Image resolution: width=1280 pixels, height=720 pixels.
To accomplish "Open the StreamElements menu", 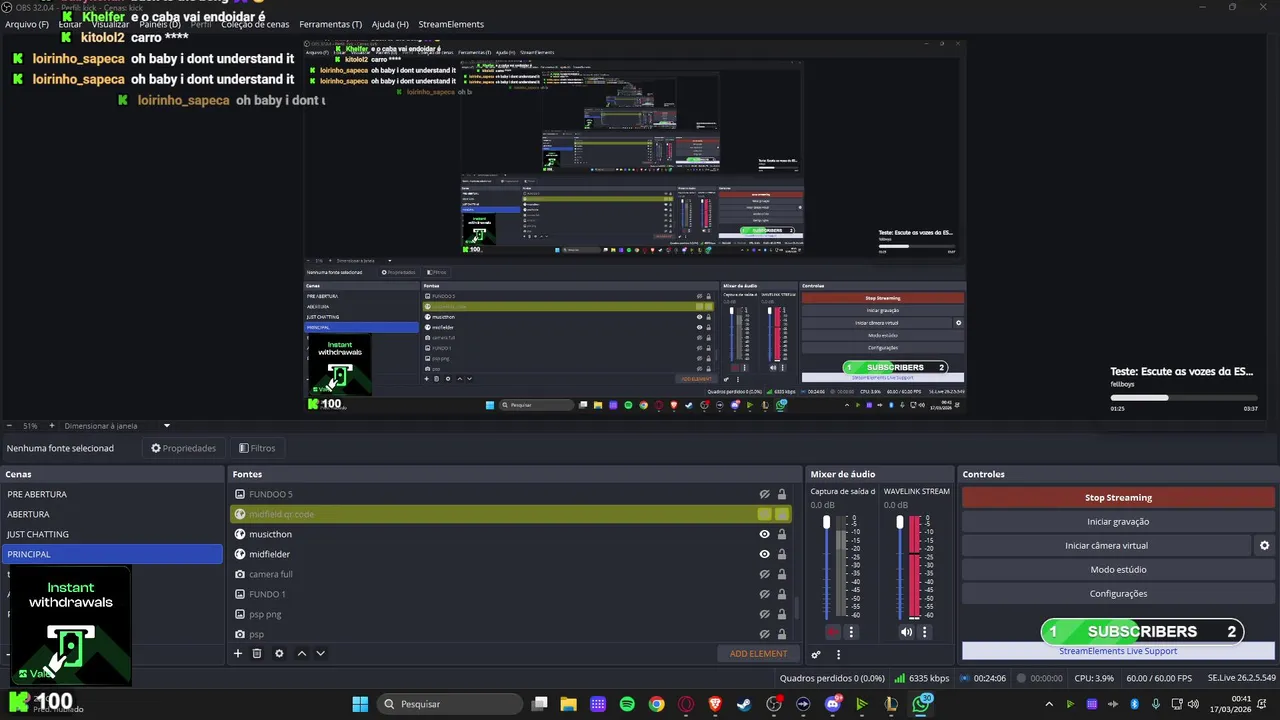I will 451,24.
